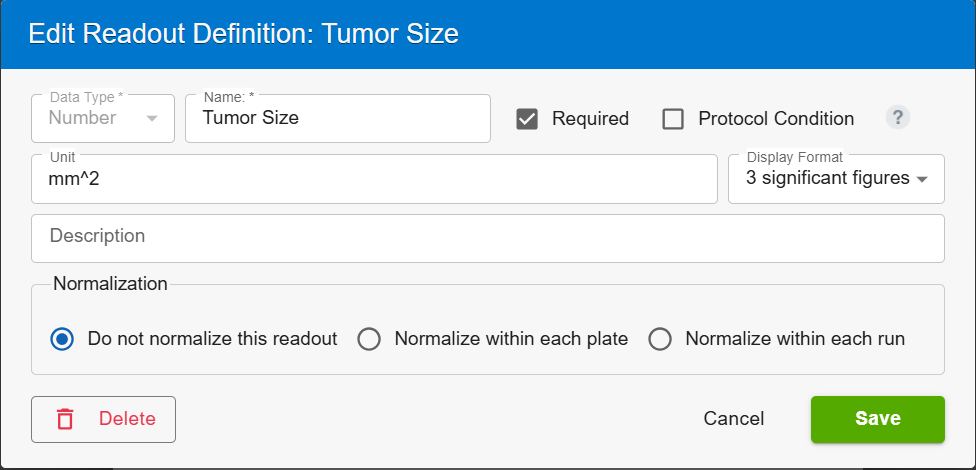The image size is (976, 470).
Task: Select 'Do not normalize this readout' radio
Action: coord(62,339)
